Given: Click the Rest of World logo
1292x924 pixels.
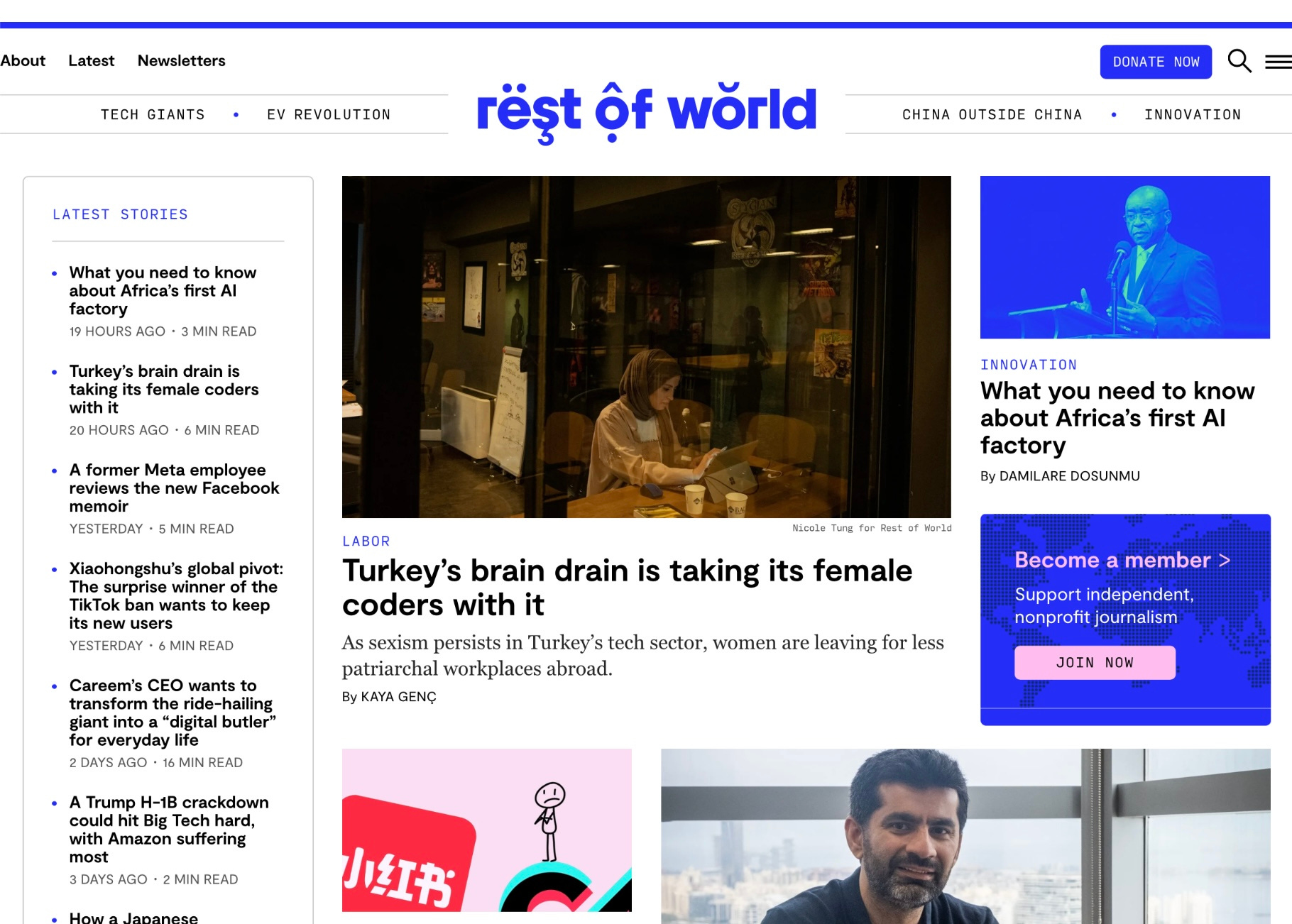Looking at the screenshot, I should click(647, 113).
